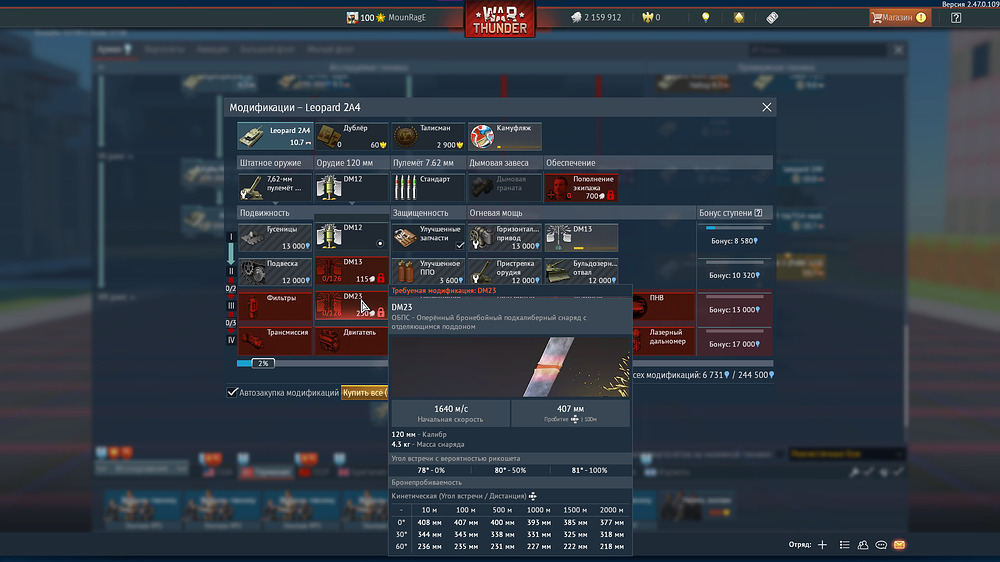Click the 1640 м/с muzzle velocity value
The image size is (1000, 562).
(x=451, y=408)
